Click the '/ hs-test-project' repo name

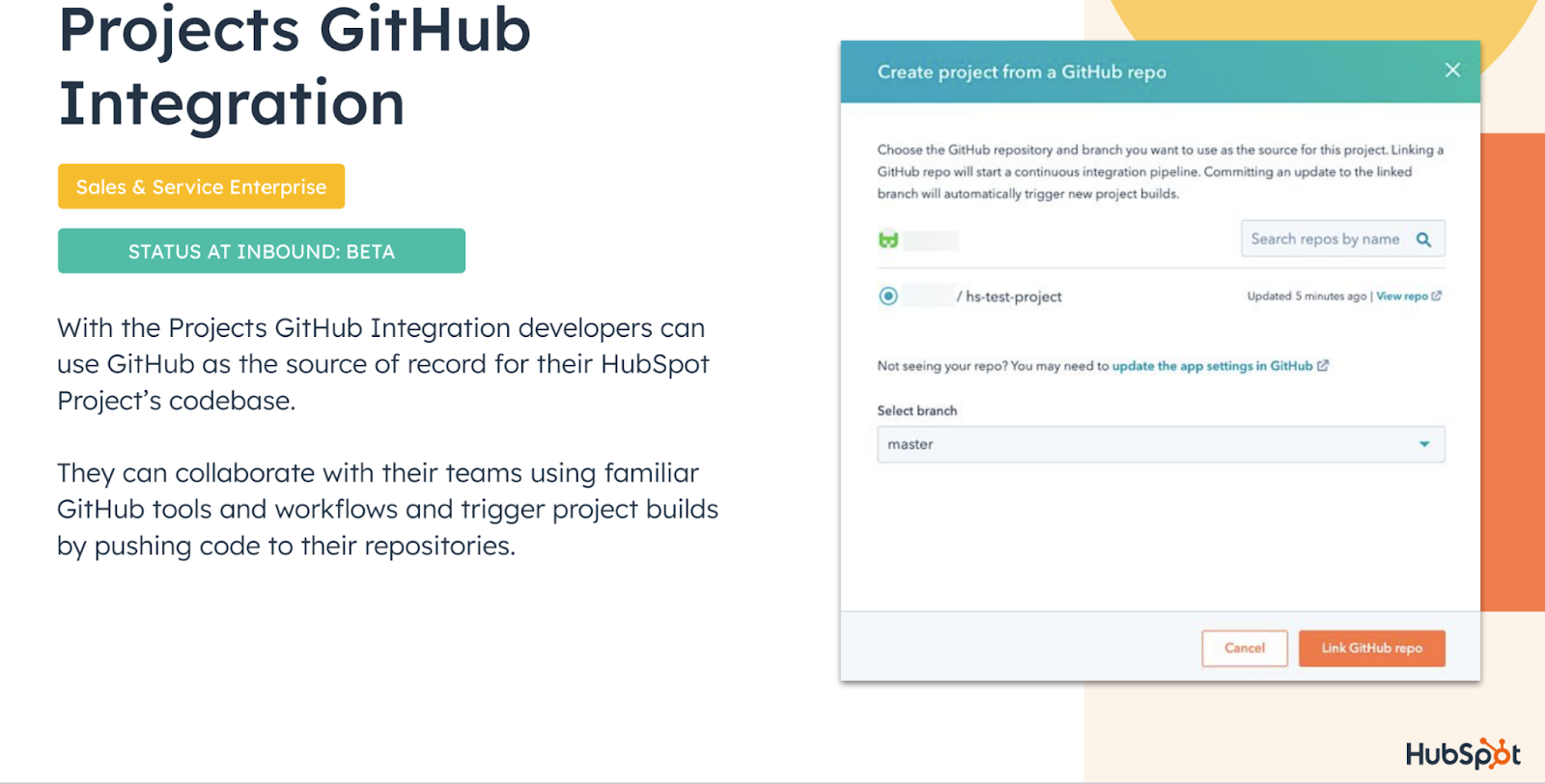pos(1009,296)
